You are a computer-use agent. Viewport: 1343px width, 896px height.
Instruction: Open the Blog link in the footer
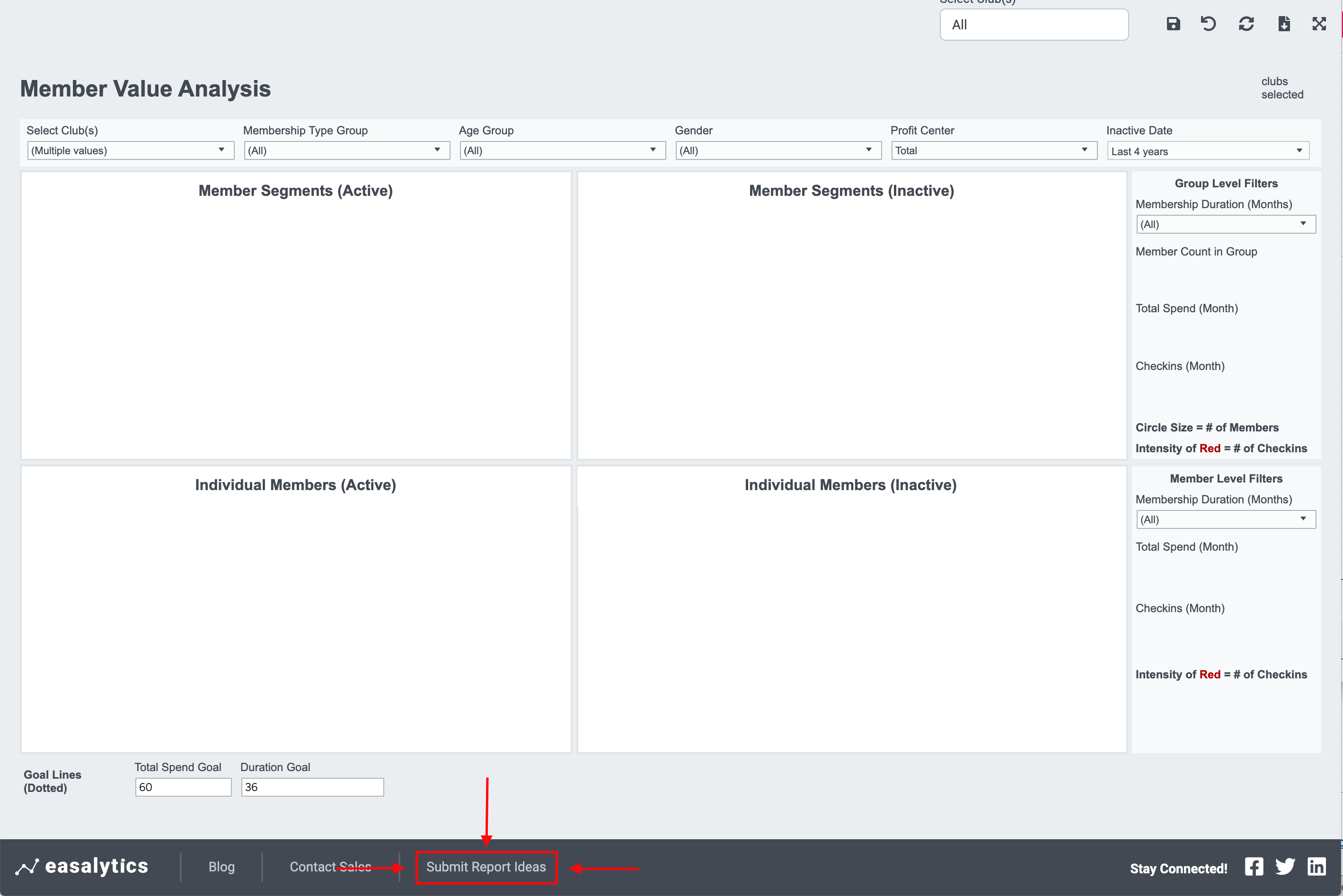point(221,866)
